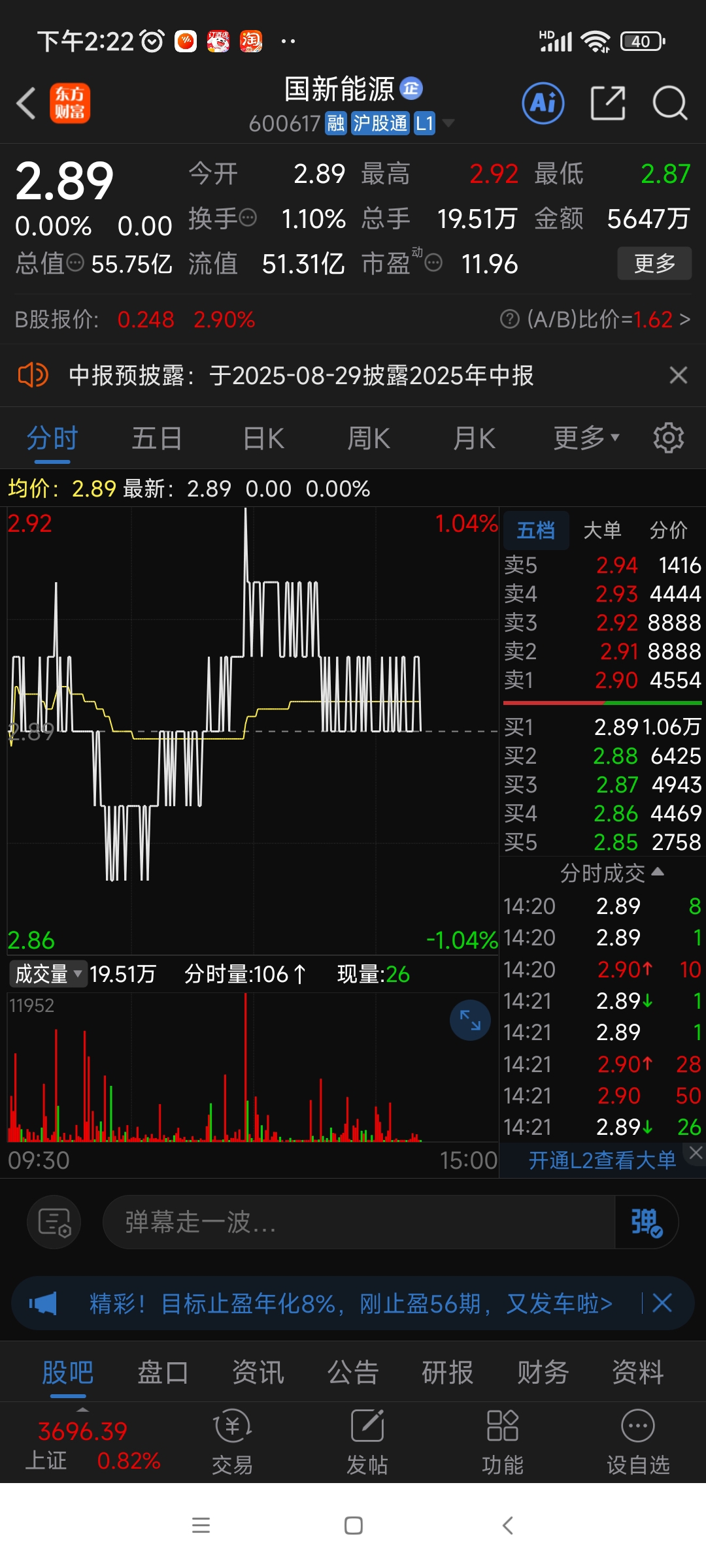This screenshot has width=706, height=1568.
Task: Tap Android back navigation button
Action: [x=507, y=1526]
